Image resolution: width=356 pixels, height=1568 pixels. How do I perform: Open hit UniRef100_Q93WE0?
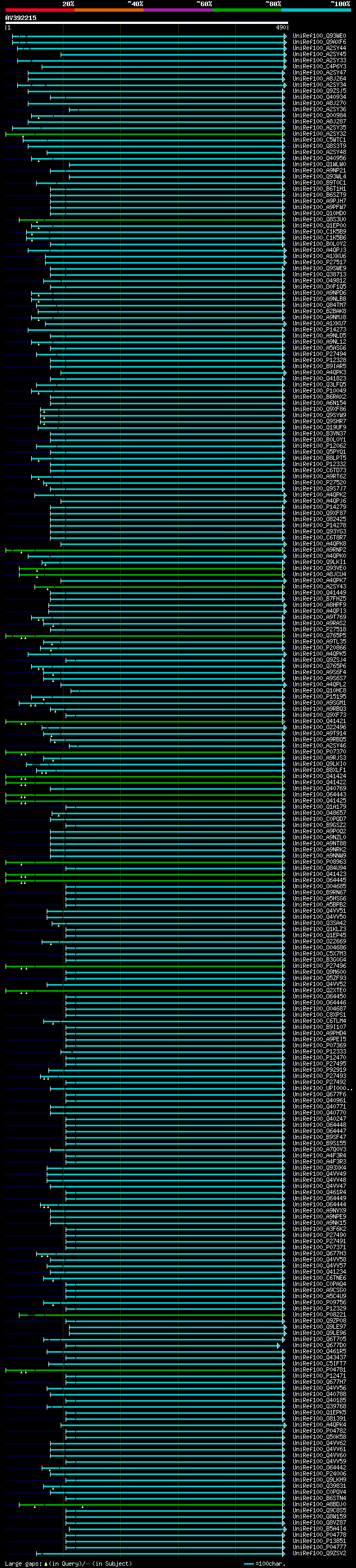click(319, 36)
